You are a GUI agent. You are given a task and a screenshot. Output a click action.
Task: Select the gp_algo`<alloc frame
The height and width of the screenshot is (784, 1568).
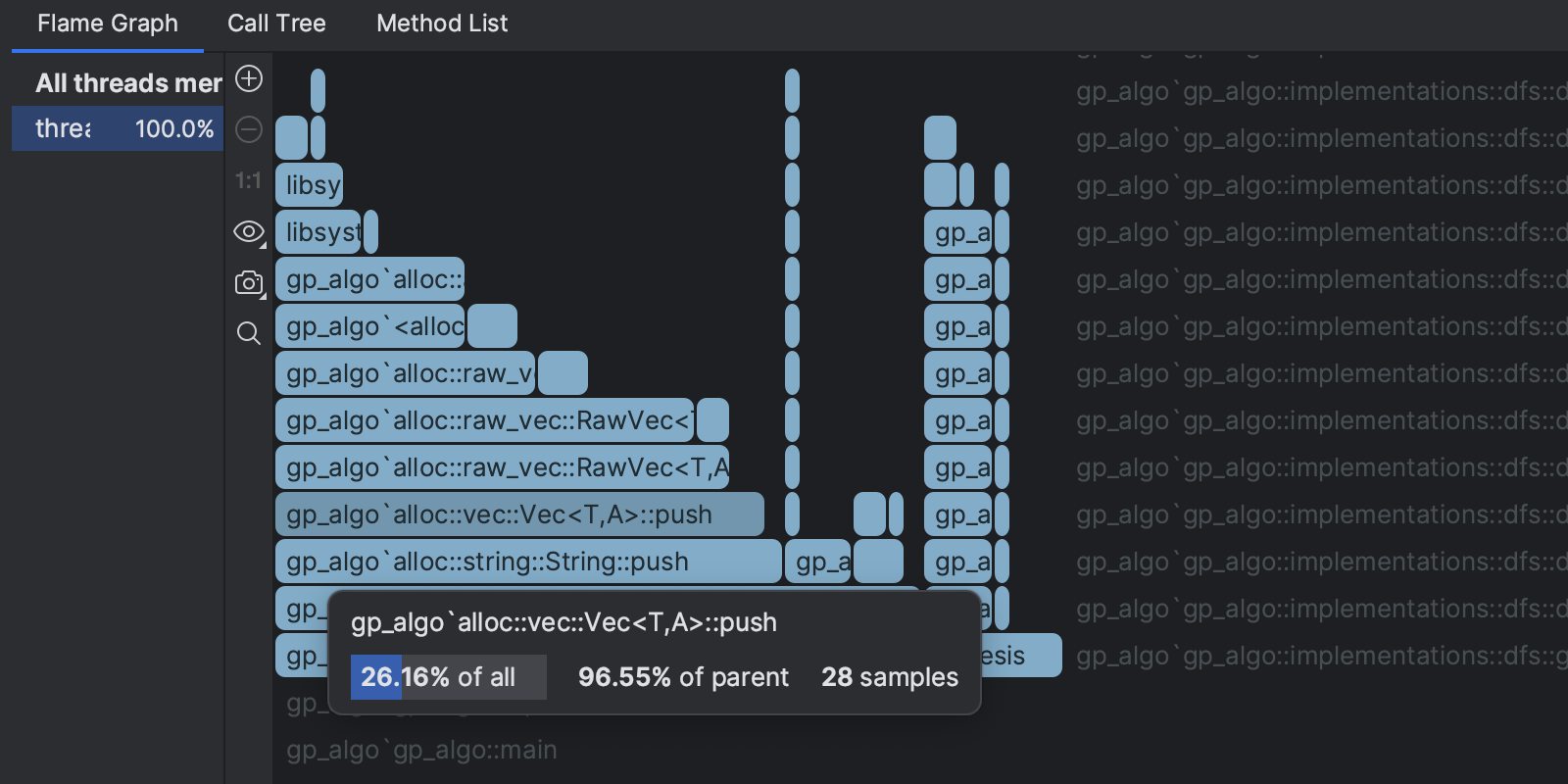click(370, 326)
